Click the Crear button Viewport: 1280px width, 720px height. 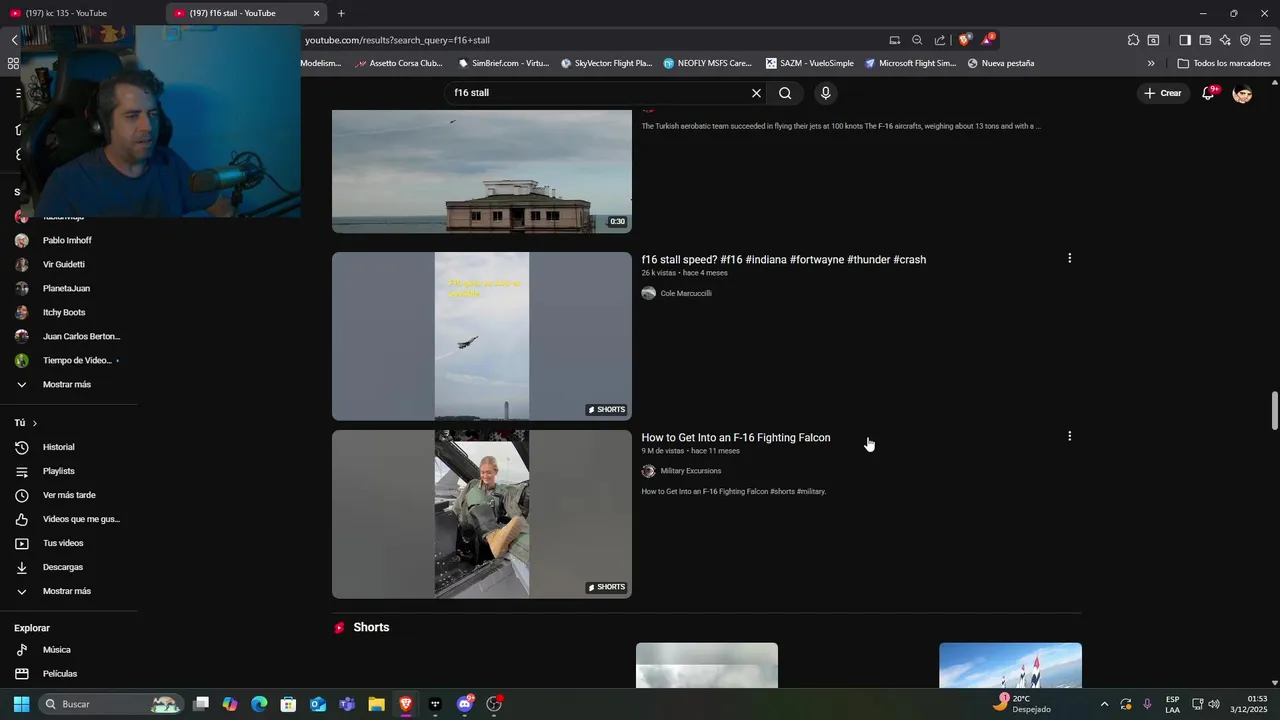click(1163, 93)
